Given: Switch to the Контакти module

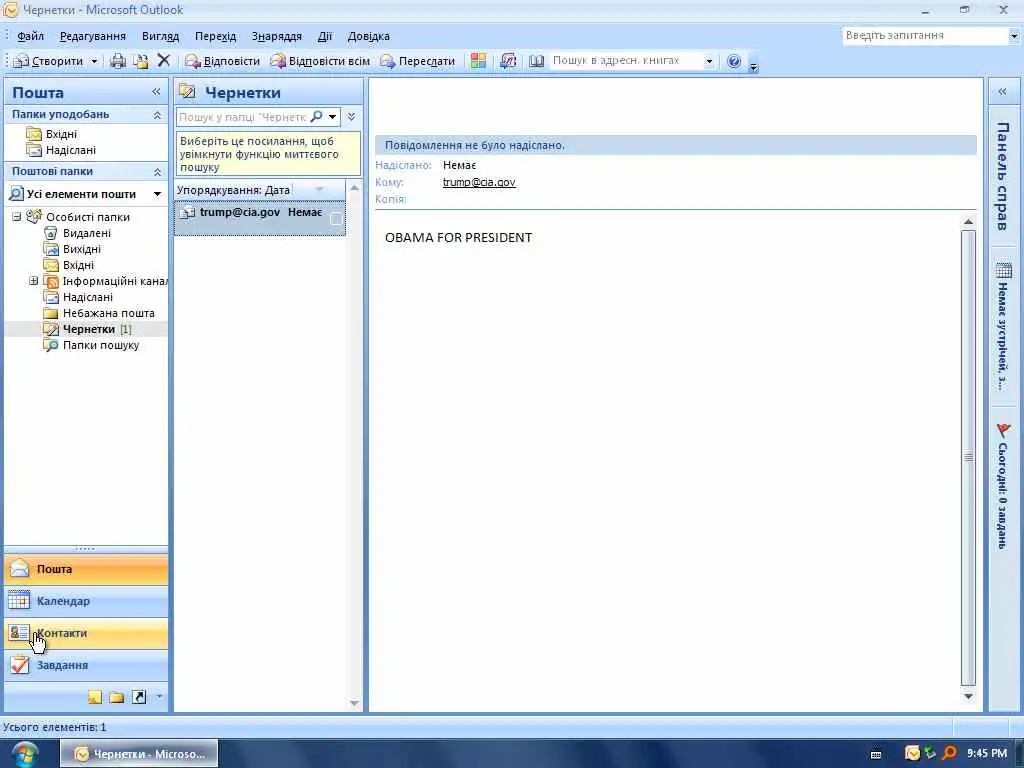Looking at the screenshot, I should pos(86,633).
